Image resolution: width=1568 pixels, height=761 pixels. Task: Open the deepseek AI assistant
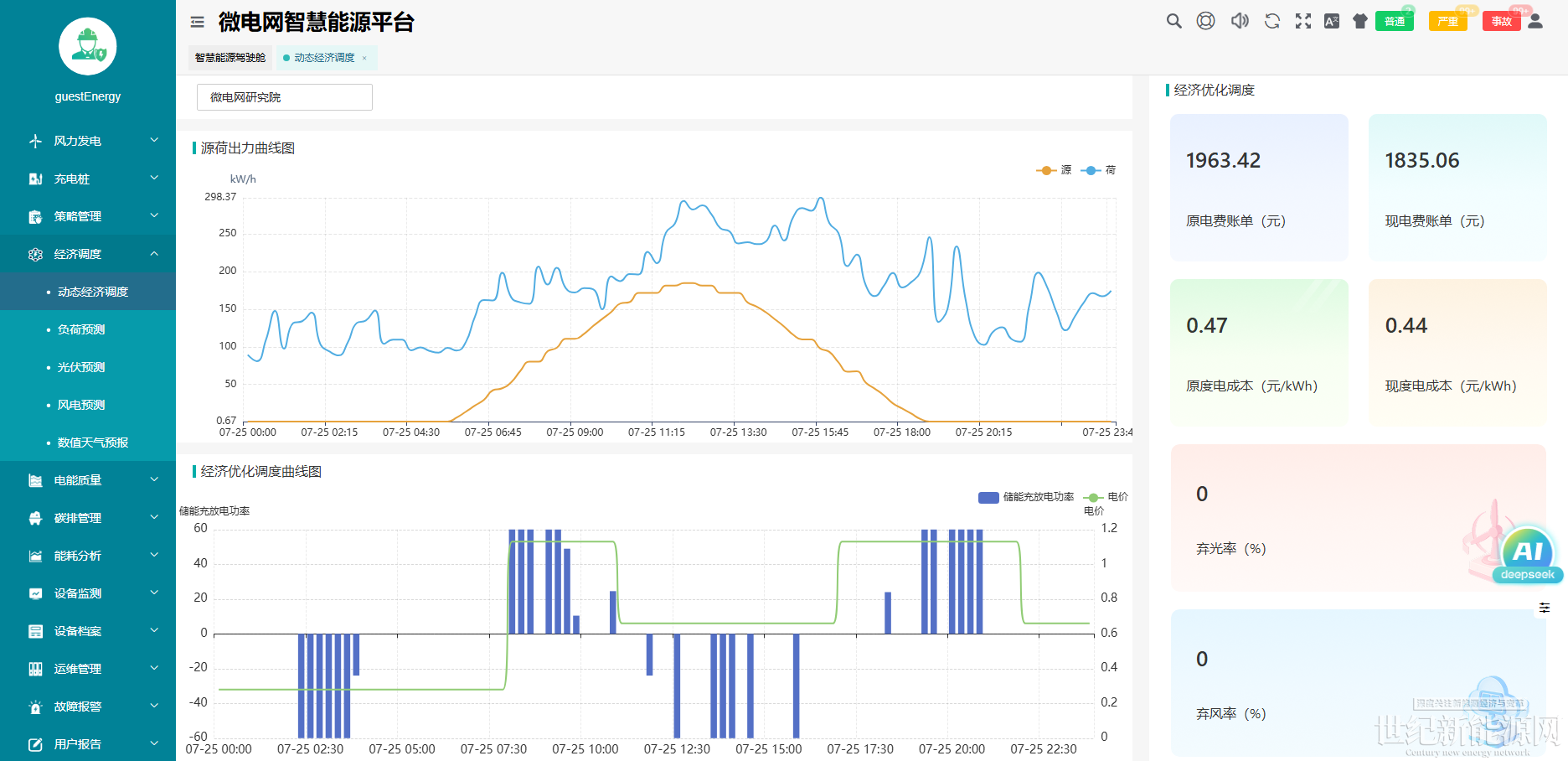pos(1527,556)
